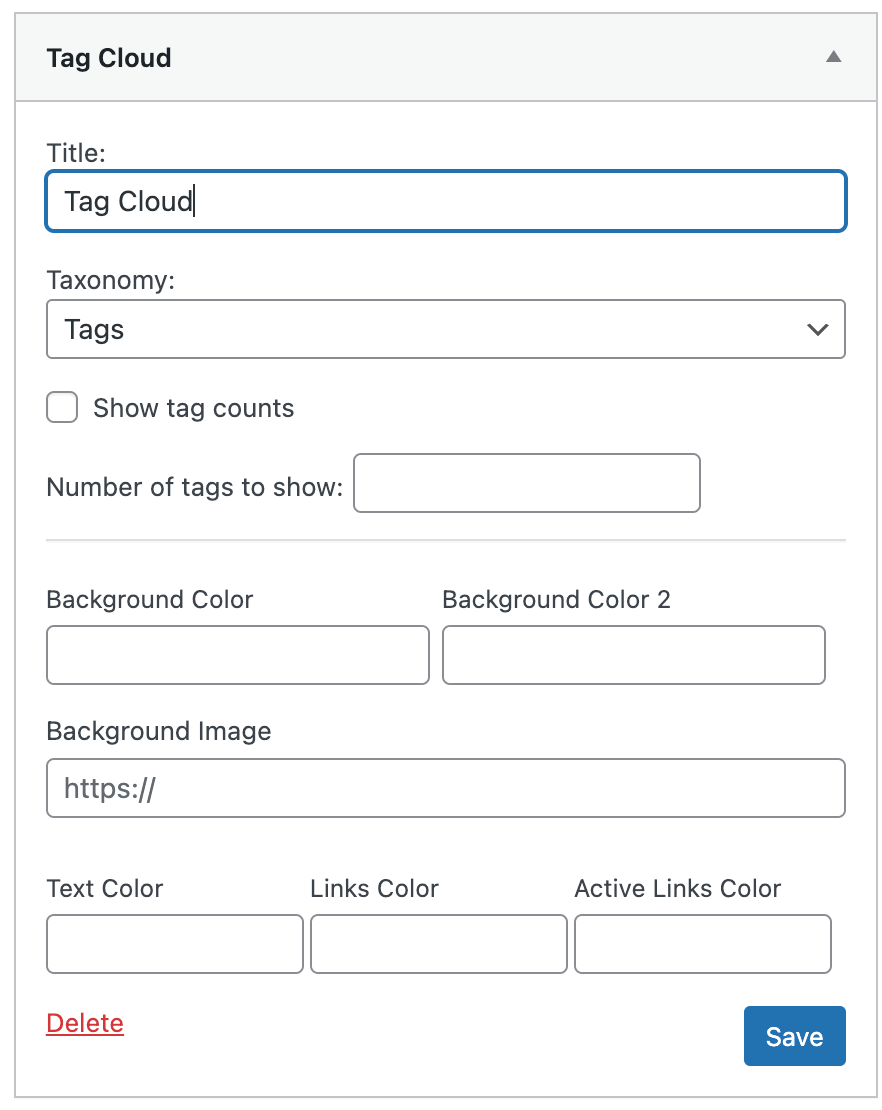
Task: Focus the Active Links Color input
Action: click(702, 944)
